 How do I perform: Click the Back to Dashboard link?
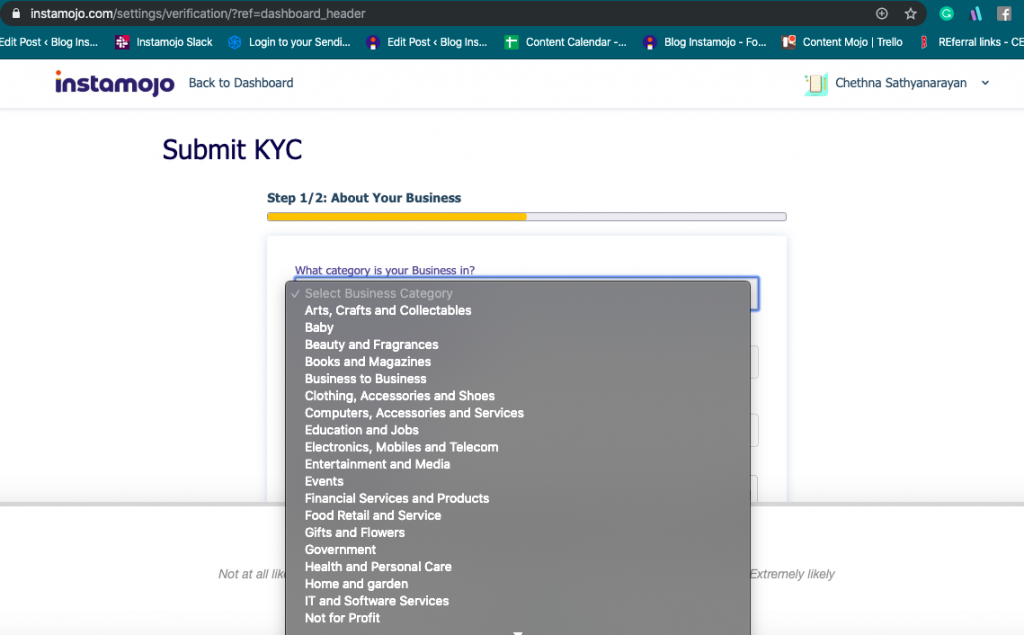coord(241,83)
